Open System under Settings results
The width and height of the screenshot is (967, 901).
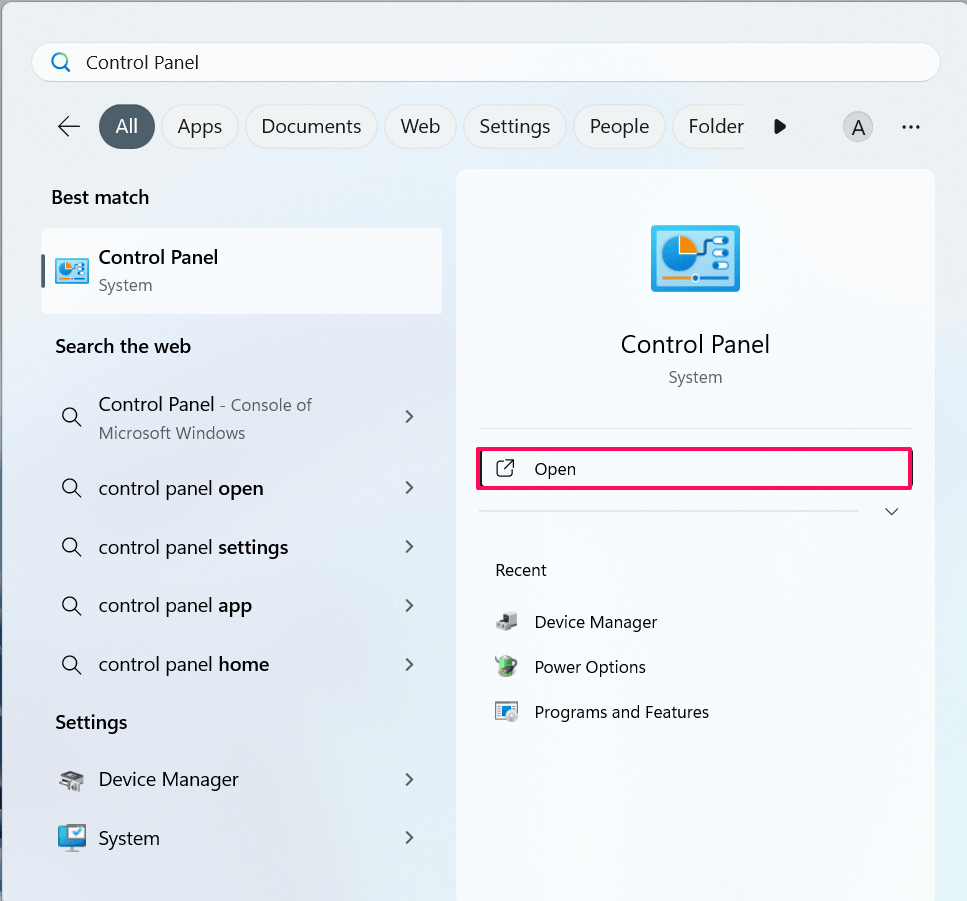click(241, 838)
